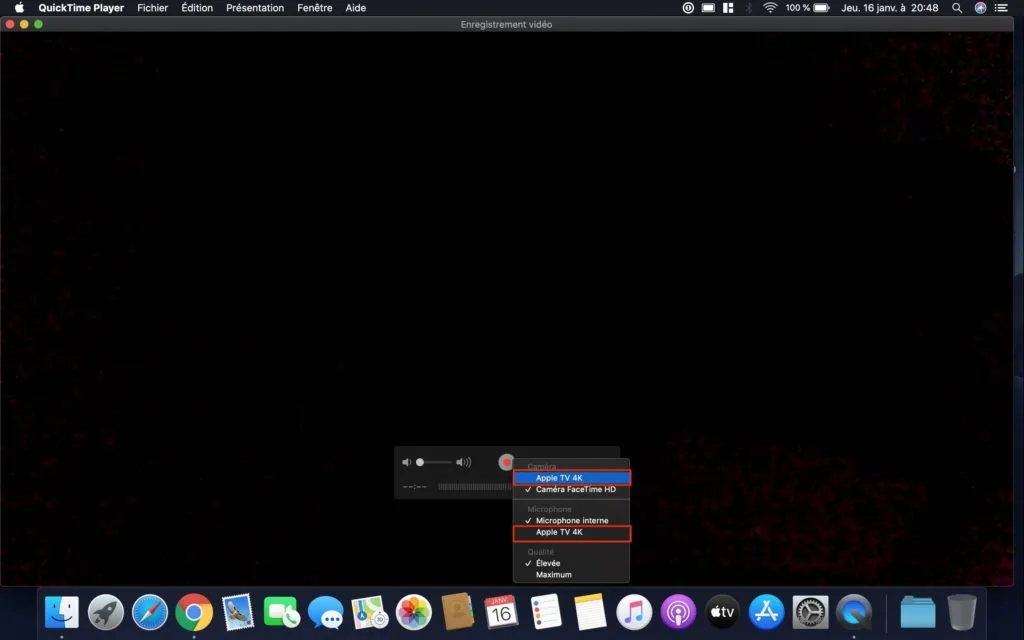Open Podcasts from the Dock
This screenshot has height=640, width=1024.
[x=678, y=613]
